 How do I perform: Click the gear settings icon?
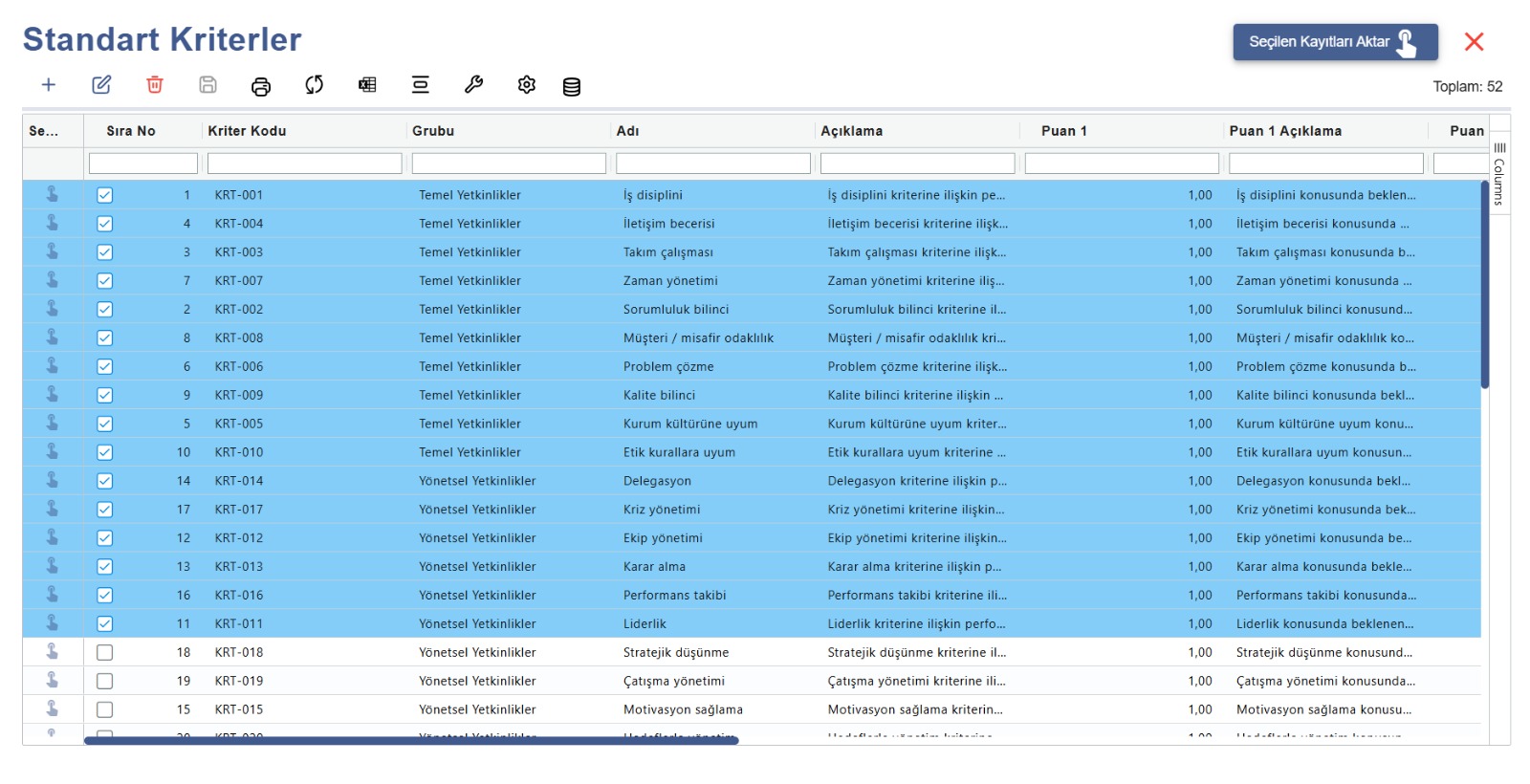click(x=527, y=85)
